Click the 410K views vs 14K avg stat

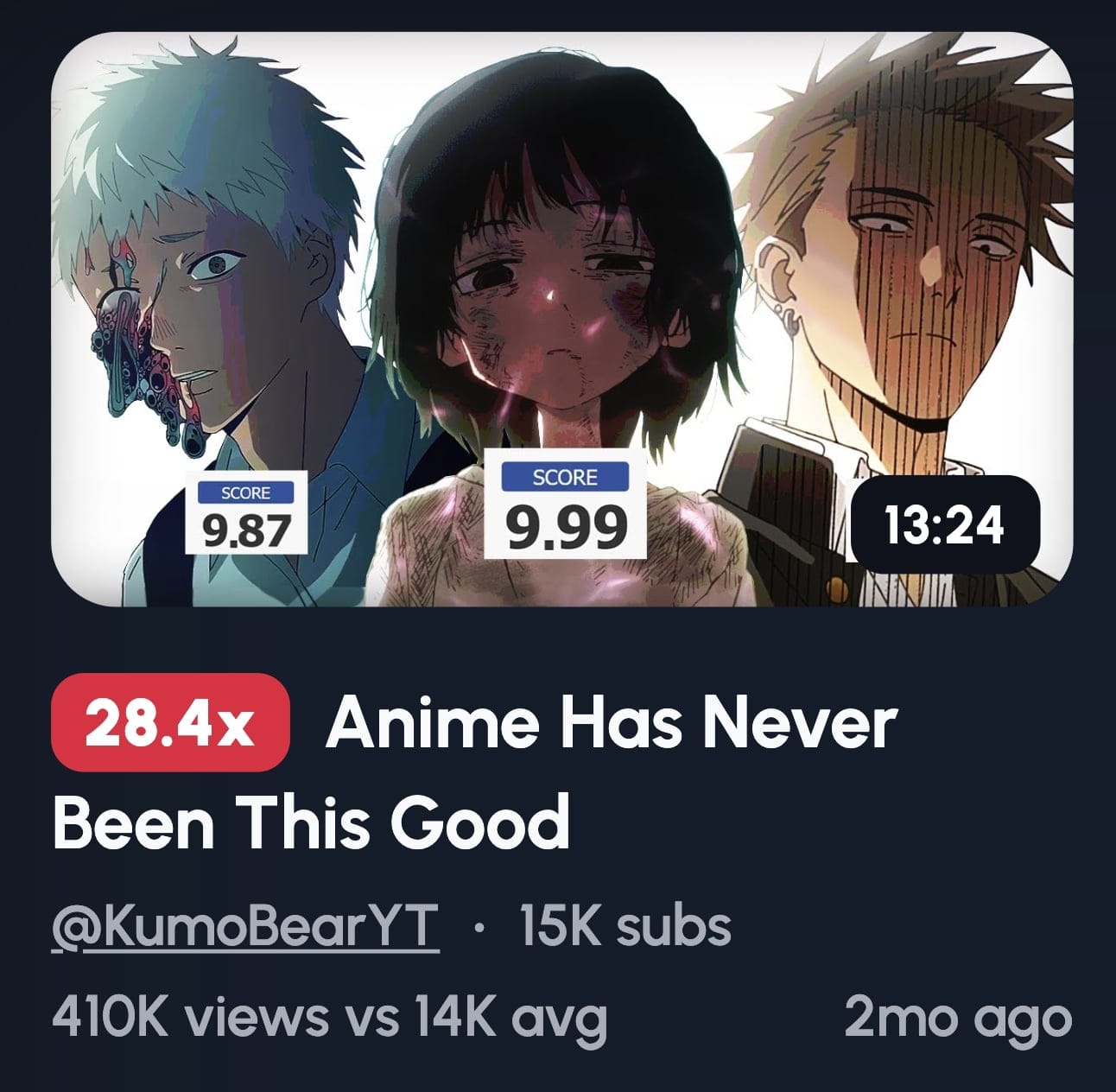click(x=330, y=1017)
